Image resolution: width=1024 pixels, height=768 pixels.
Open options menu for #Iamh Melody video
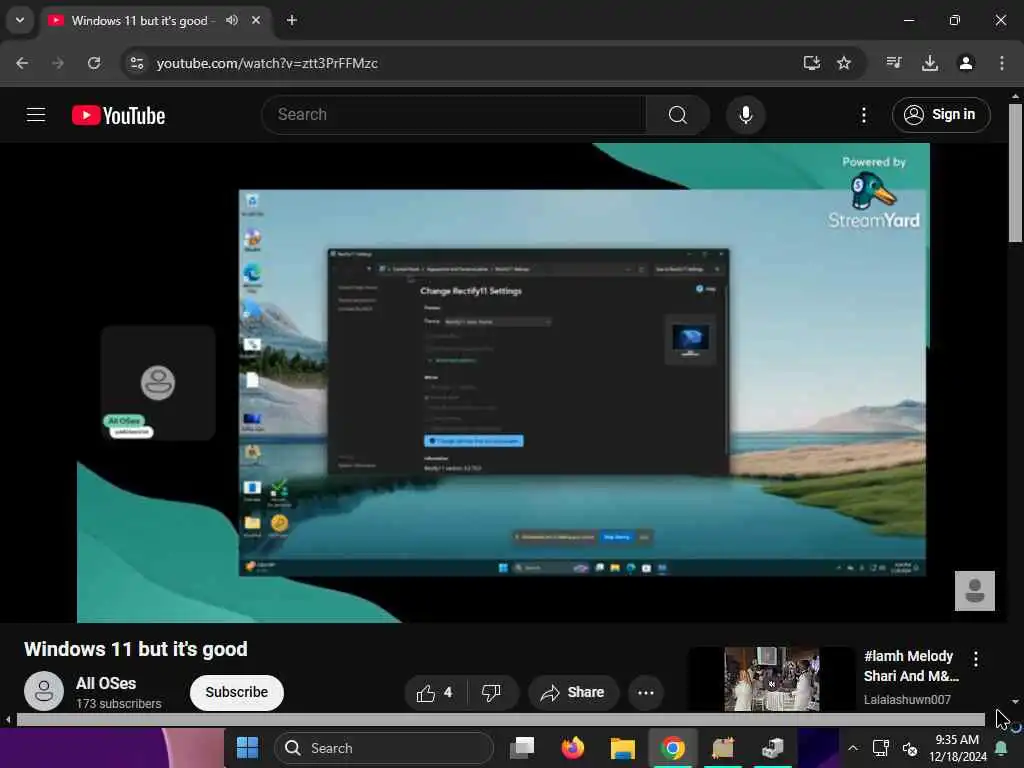(x=976, y=659)
